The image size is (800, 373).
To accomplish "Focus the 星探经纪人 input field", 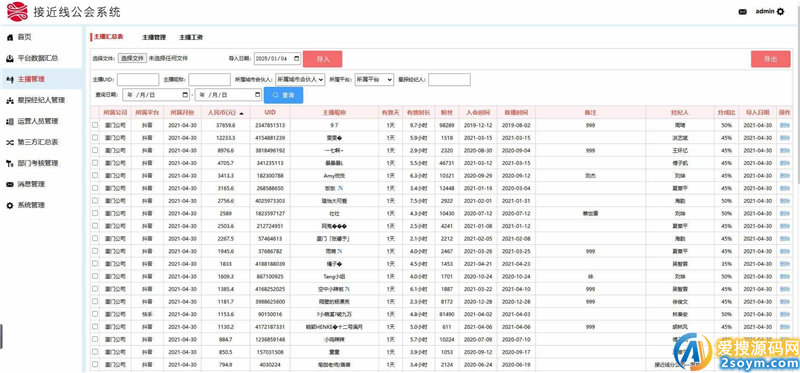I will tap(449, 80).
